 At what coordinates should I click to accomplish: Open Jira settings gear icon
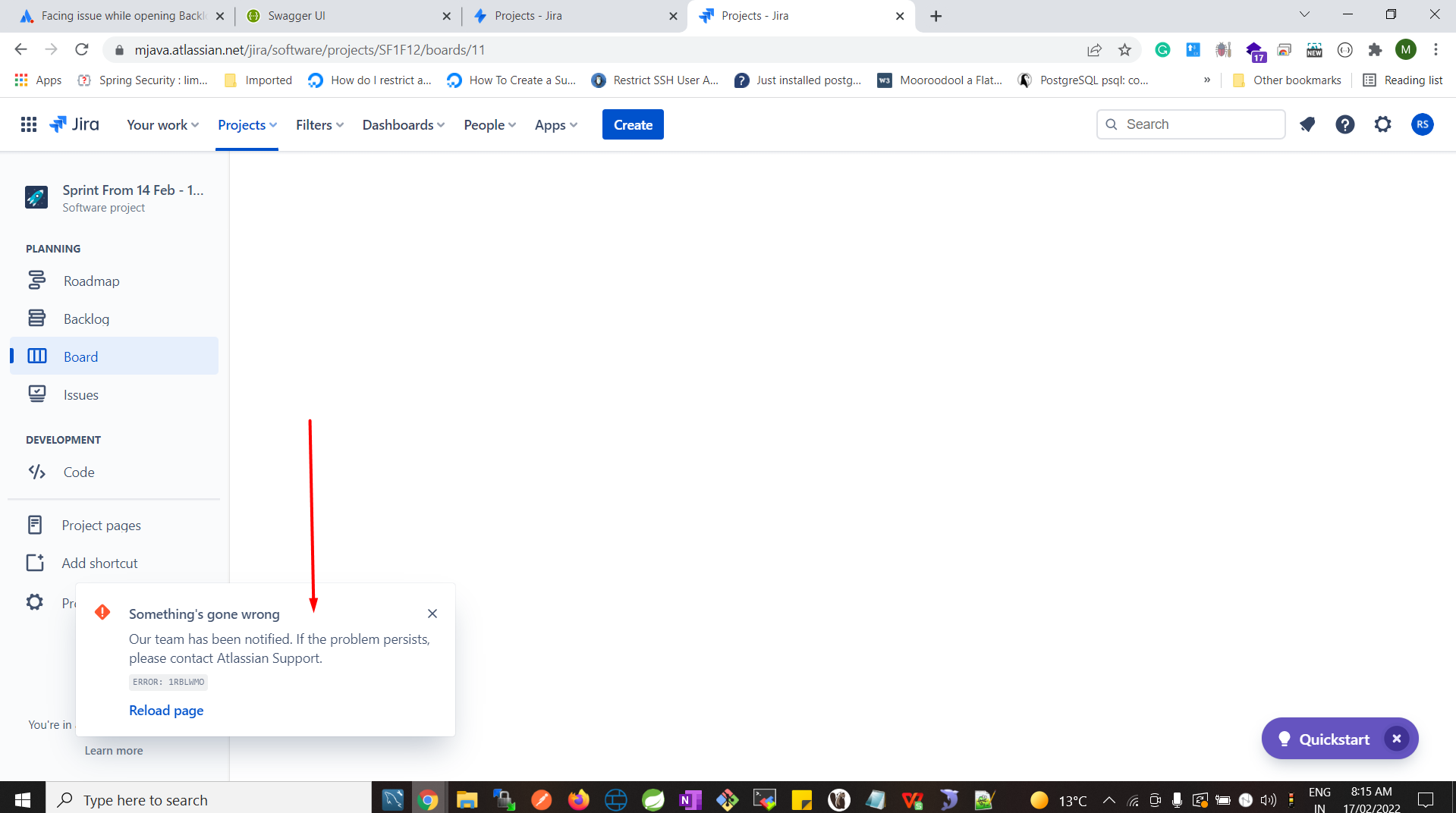[1382, 124]
